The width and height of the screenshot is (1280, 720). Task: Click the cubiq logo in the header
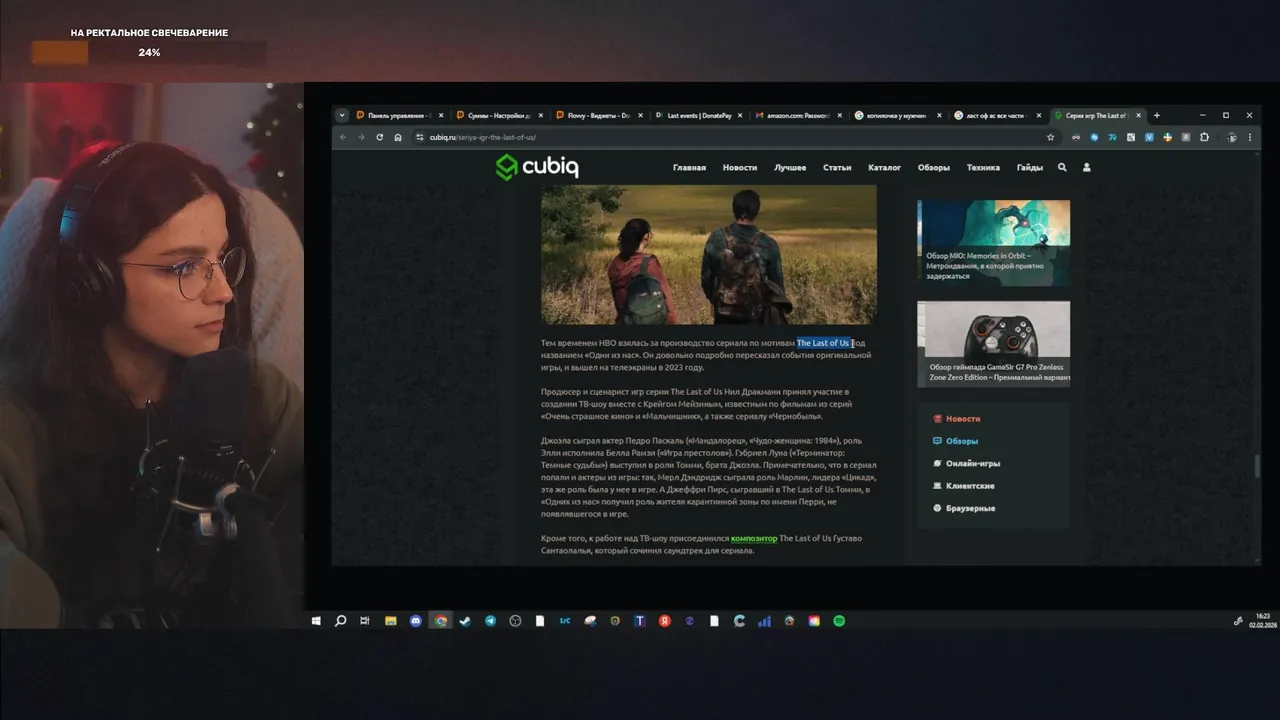(537, 167)
